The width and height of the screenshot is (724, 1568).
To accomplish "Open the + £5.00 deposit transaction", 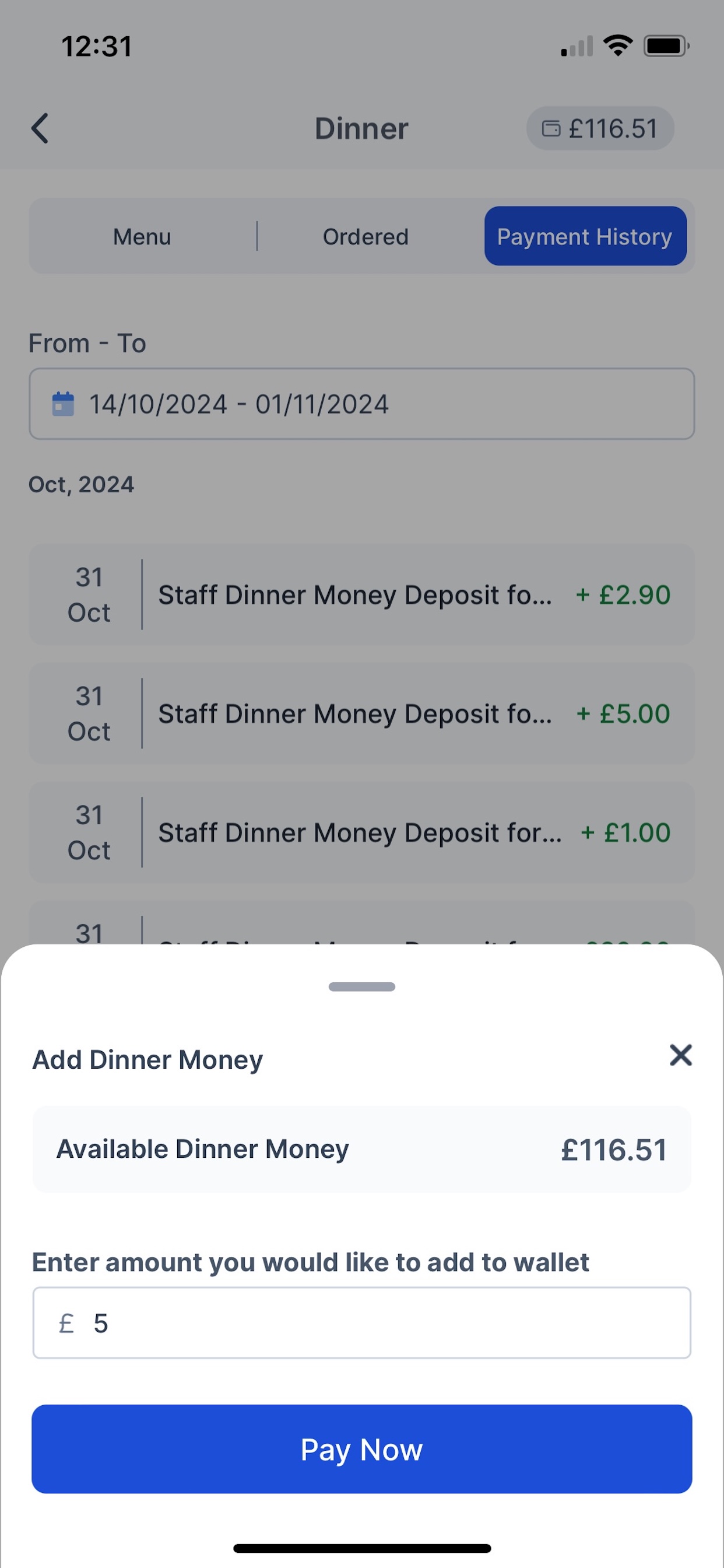I will [x=361, y=713].
